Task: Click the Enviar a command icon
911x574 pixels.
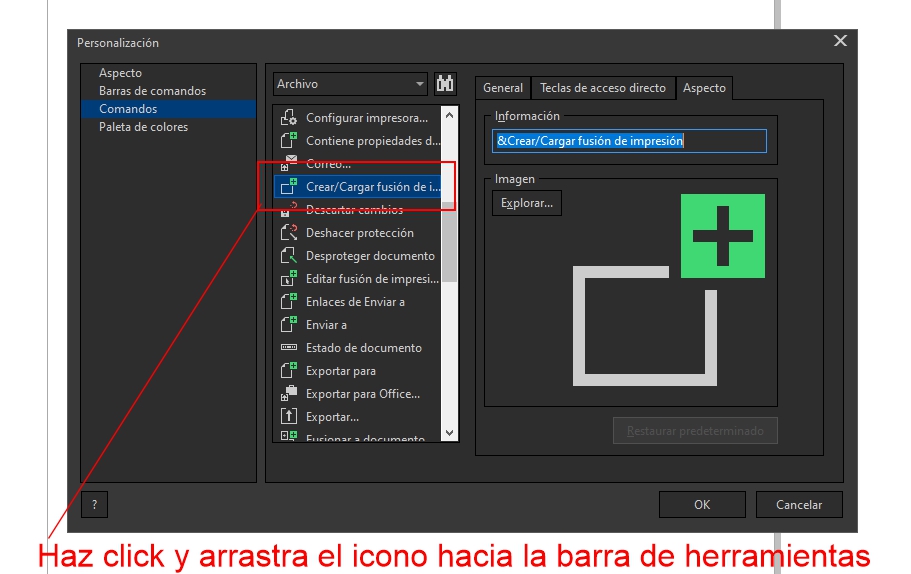Action: point(289,325)
